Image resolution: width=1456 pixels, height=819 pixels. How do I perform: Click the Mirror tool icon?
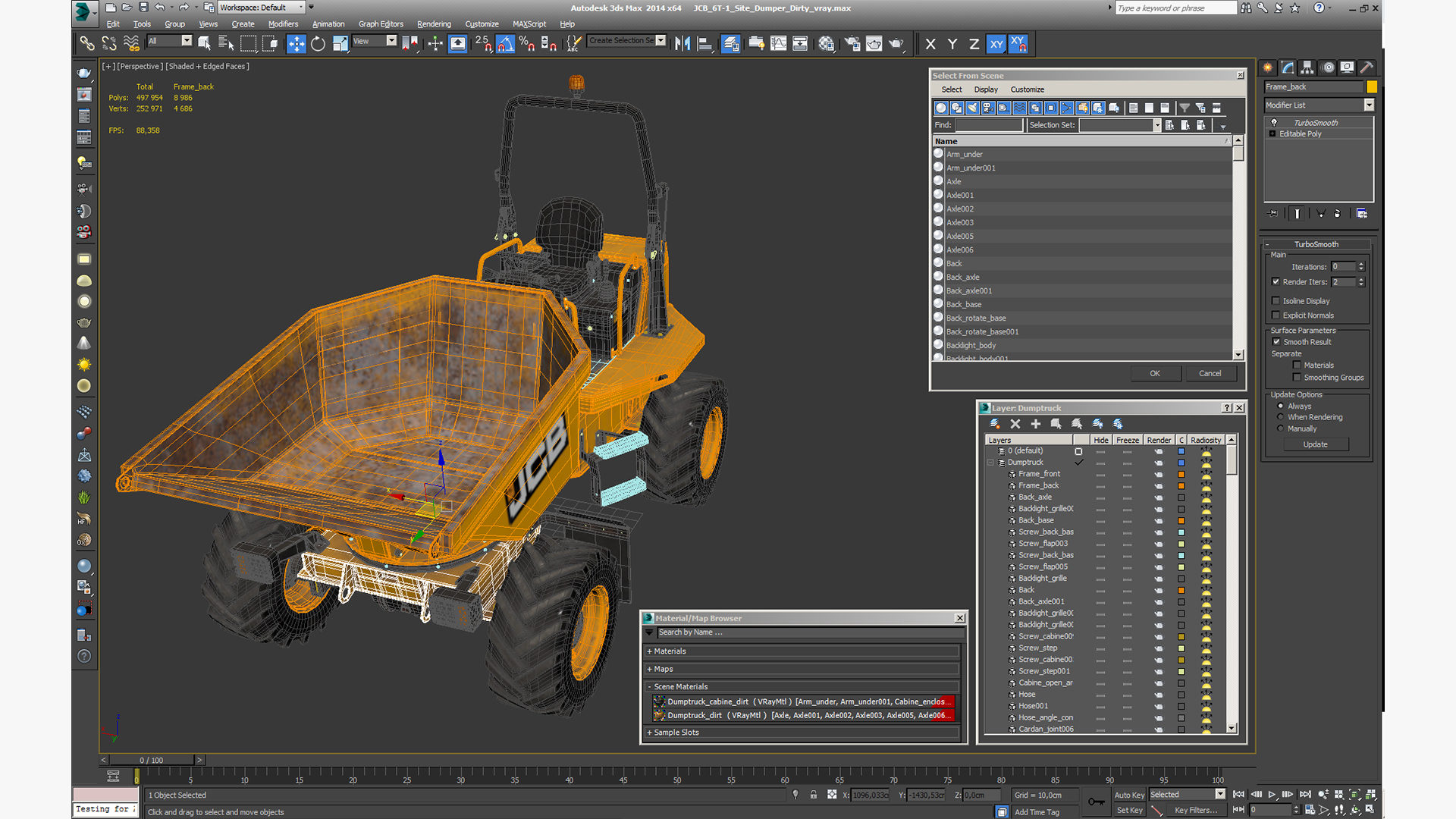tap(682, 44)
